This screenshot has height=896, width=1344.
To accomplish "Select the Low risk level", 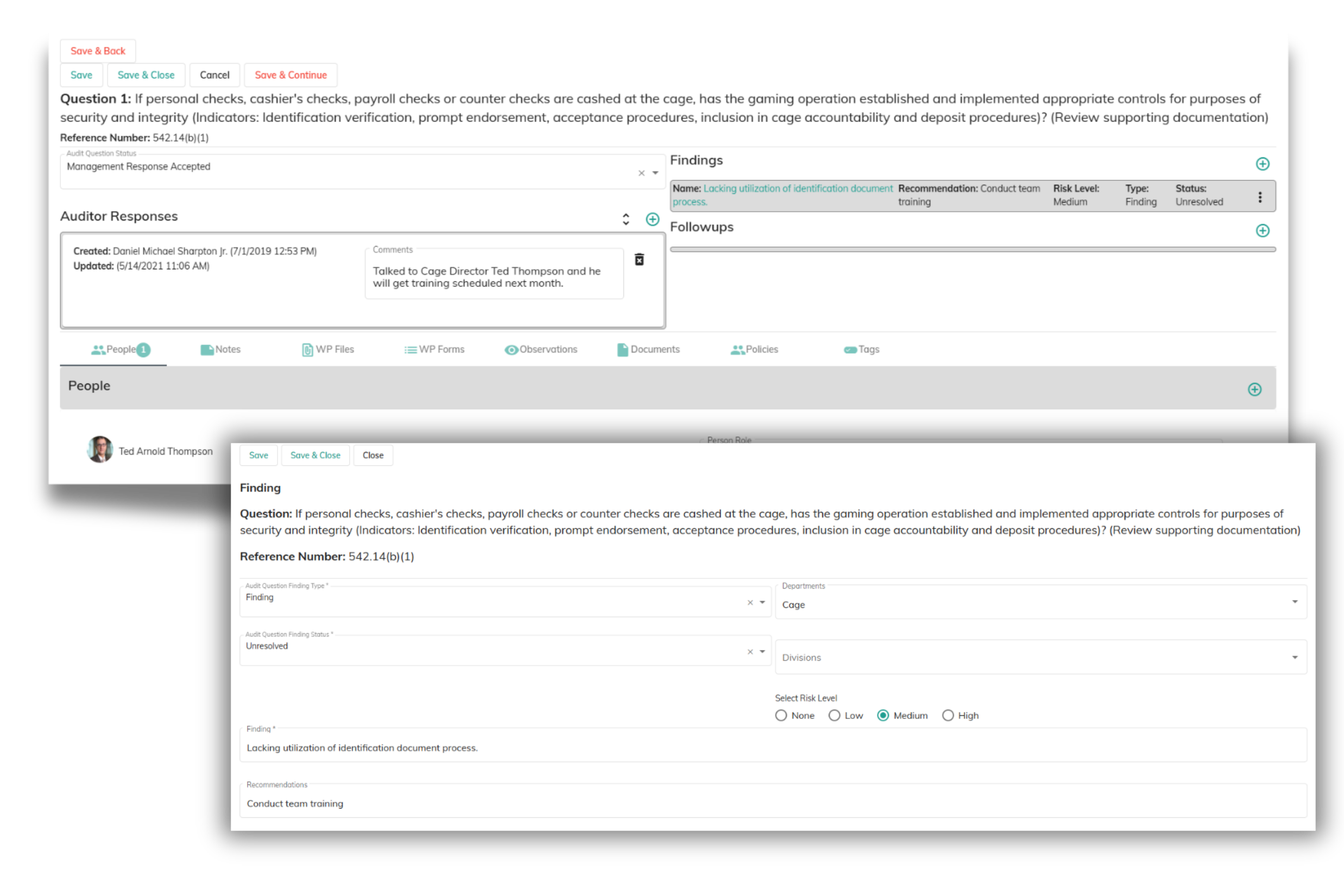I will [x=834, y=715].
